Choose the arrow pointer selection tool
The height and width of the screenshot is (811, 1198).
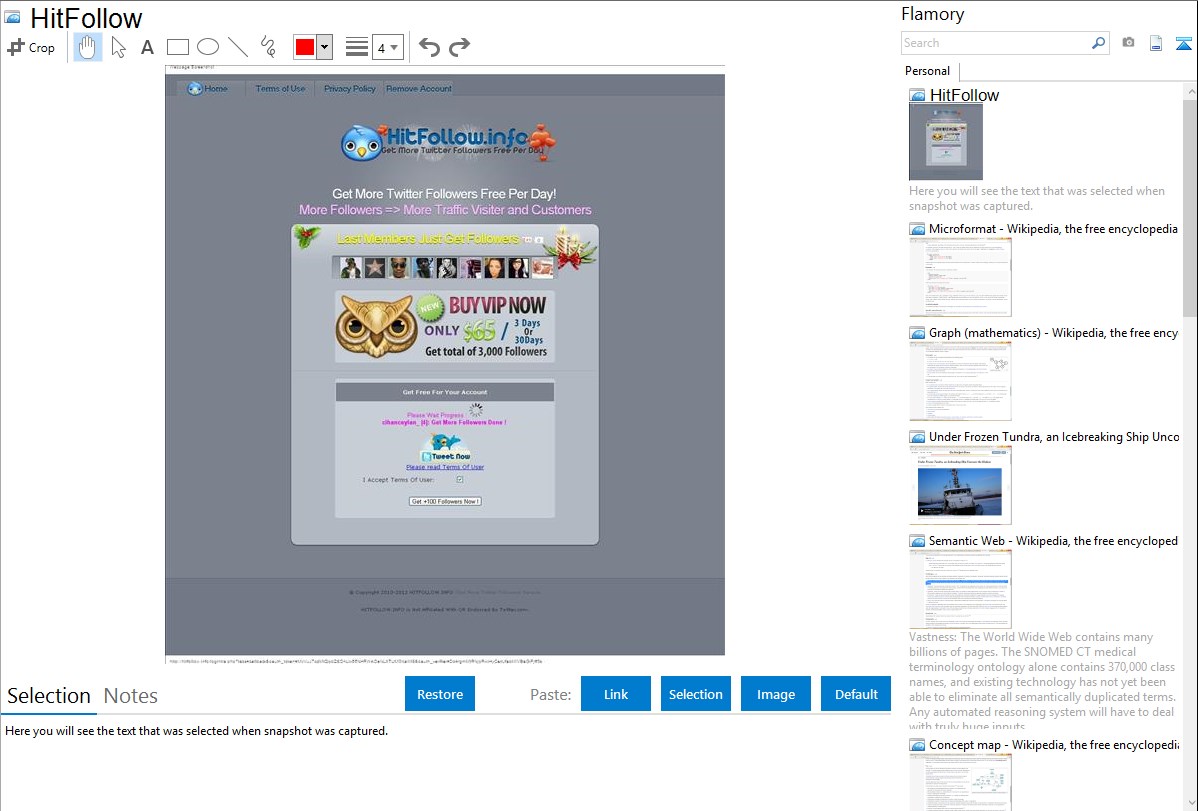(x=118, y=47)
